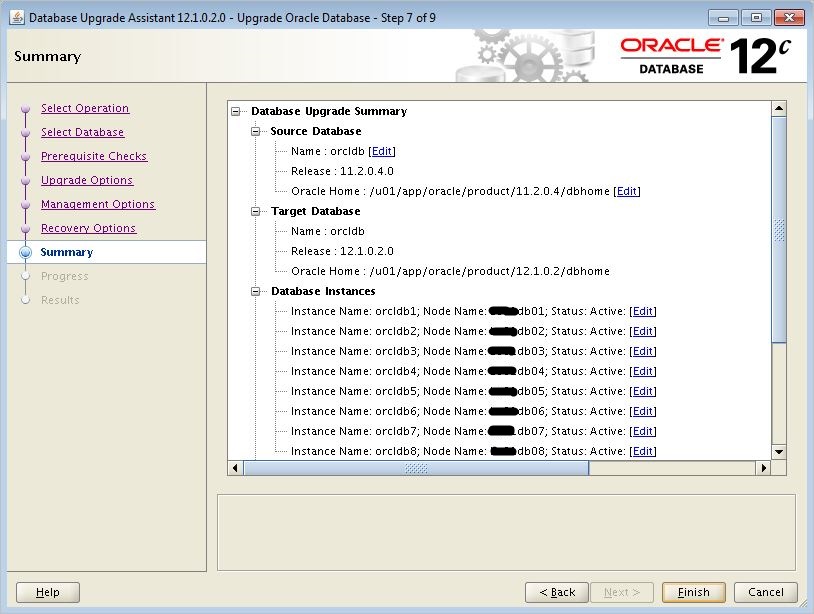Click the vertical scrollbar thumb
The width and height of the screenshot is (814, 614).
coord(779,229)
